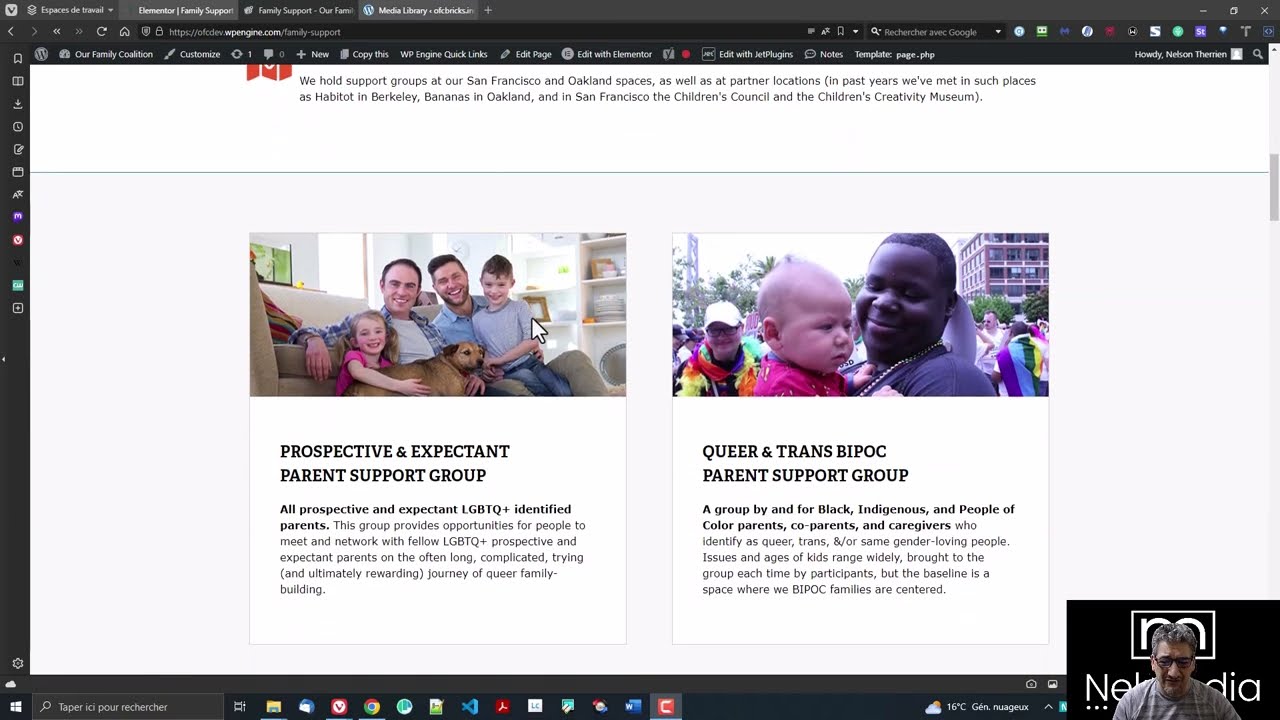Open the Howdy, Nelson Therrien account menu
The width and height of the screenshot is (1280, 720).
tap(1188, 54)
